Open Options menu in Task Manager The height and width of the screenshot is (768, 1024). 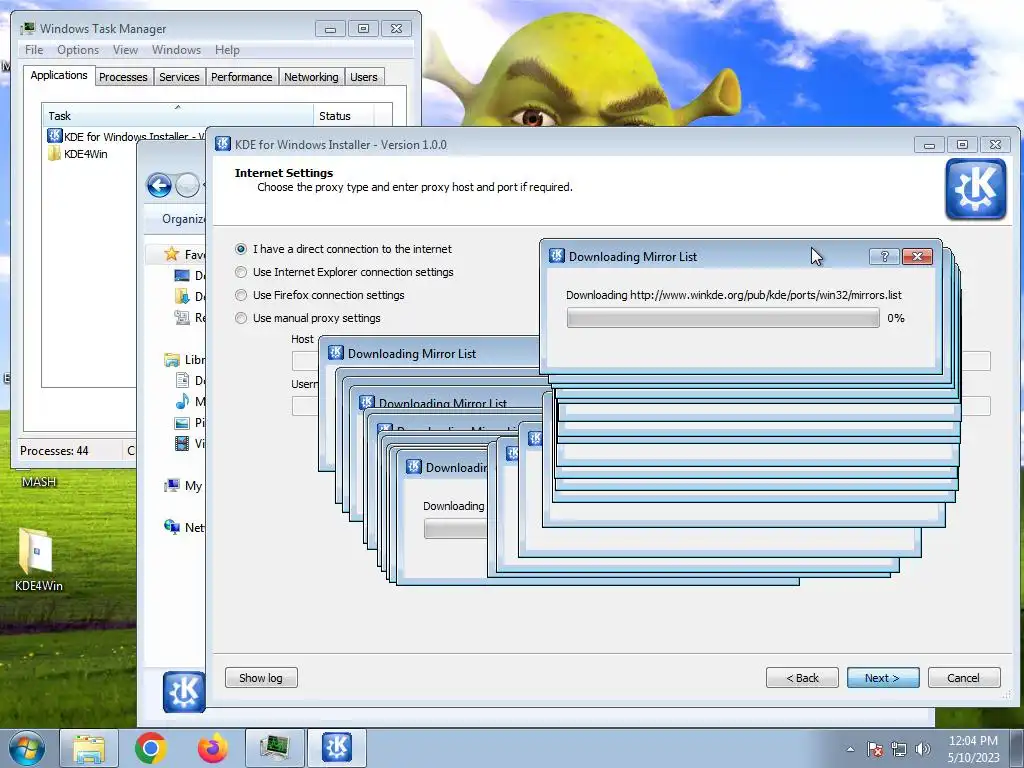pos(78,50)
